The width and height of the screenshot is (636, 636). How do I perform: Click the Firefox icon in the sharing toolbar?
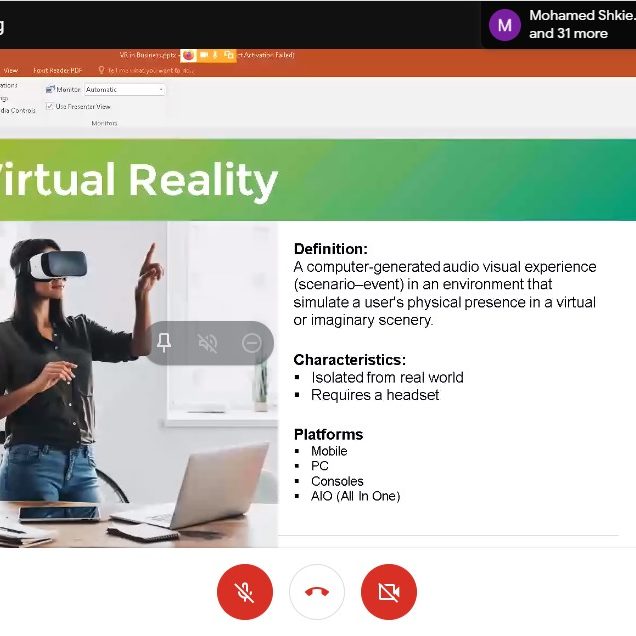188,55
